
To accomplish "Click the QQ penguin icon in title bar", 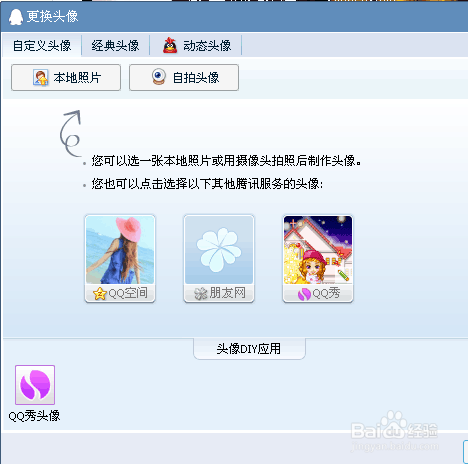I will tap(16, 17).
